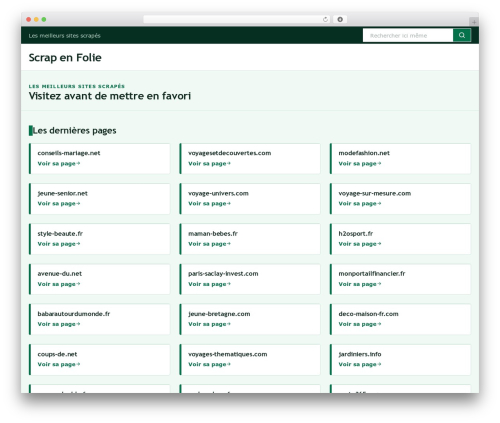Open "Voir sa page" for voyage-sur-mesure.com
Screen dimensions: 500x423
click(x=360, y=203)
